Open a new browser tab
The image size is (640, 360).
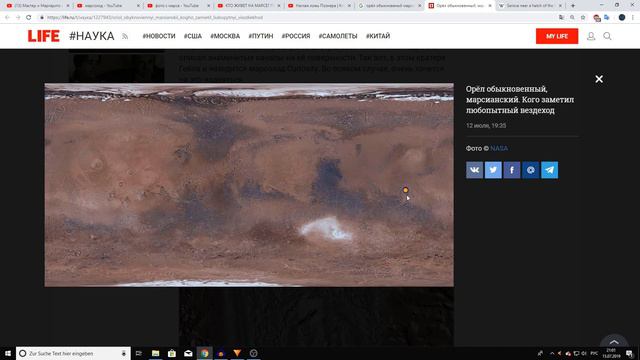[573, 6]
